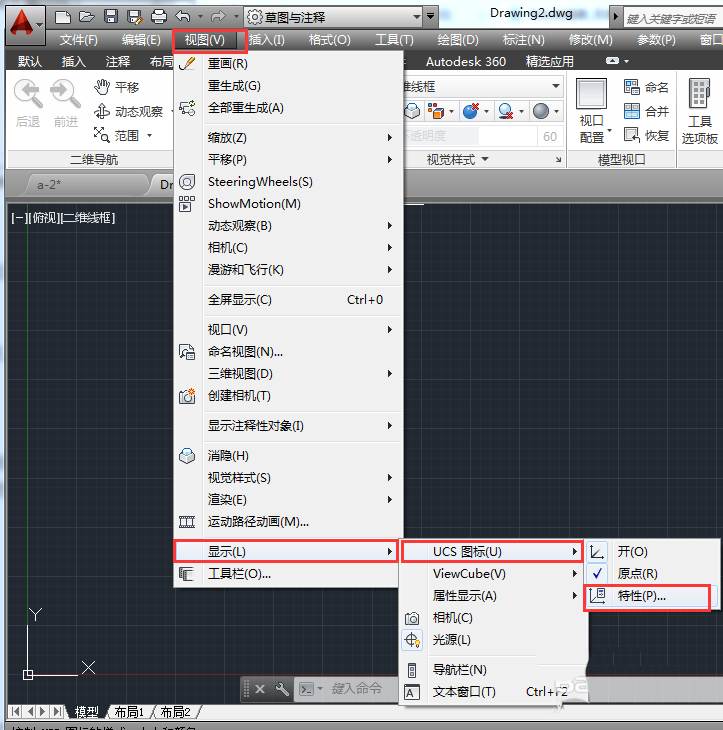Open the Draw (绘图) menu
This screenshot has width=723, height=730.
[x=458, y=40]
